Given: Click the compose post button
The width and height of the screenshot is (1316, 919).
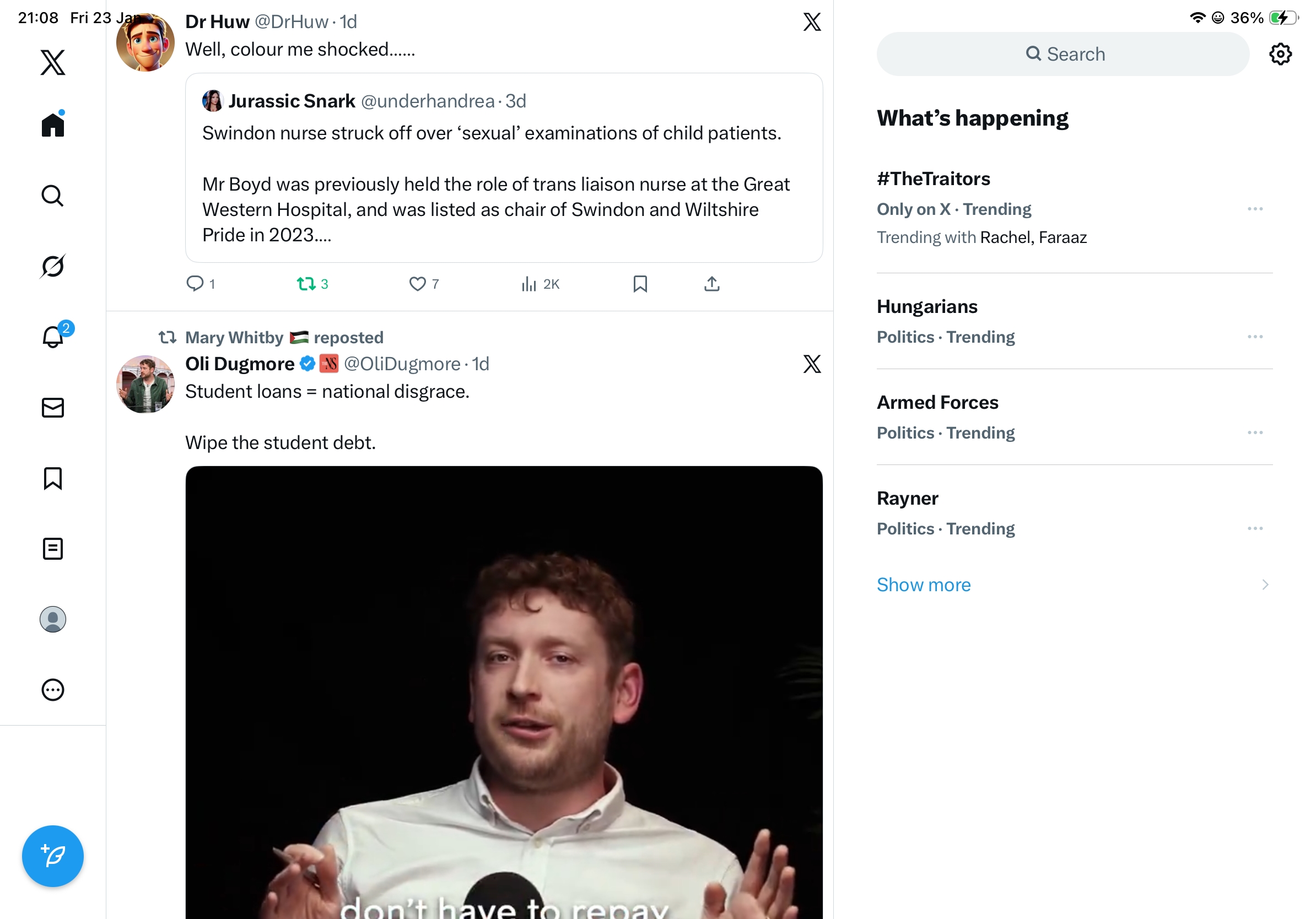Looking at the screenshot, I should pyautogui.click(x=53, y=856).
